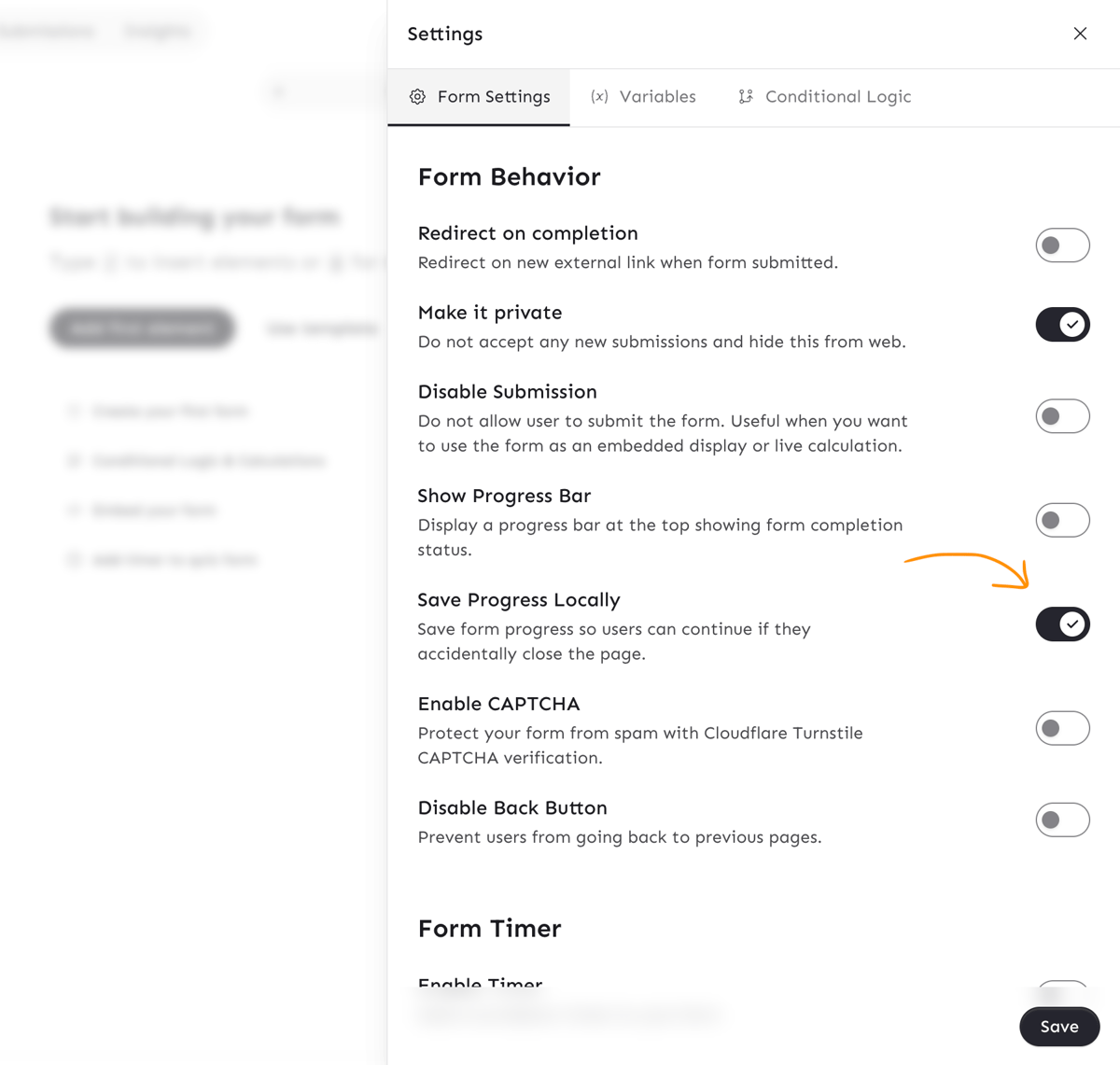Click the Conditional Logic branch icon
The width and height of the screenshot is (1120, 1065).
click(x=745, y=97)
